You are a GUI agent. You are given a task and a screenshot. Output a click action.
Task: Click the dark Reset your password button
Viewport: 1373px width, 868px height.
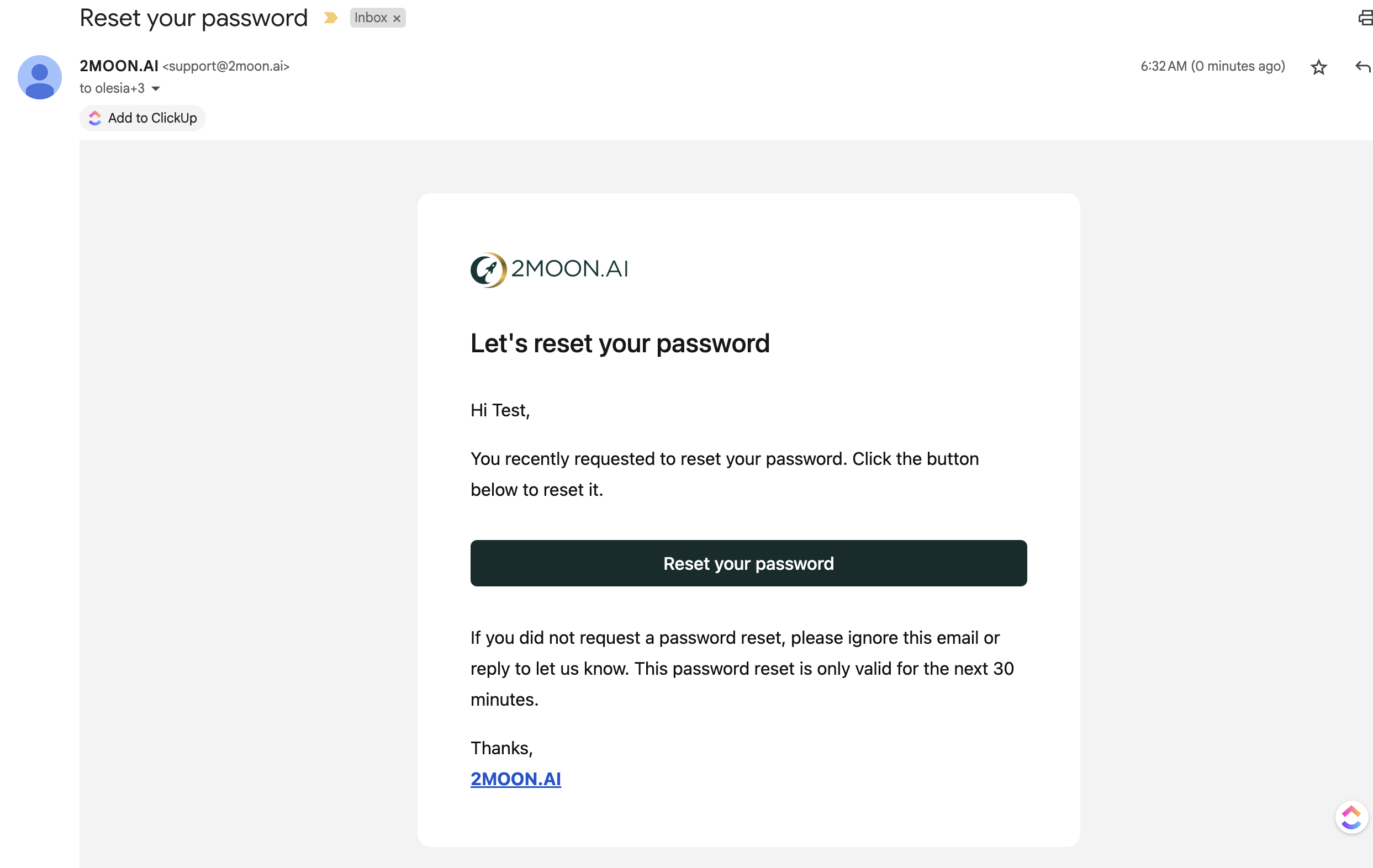click(748, 563)
